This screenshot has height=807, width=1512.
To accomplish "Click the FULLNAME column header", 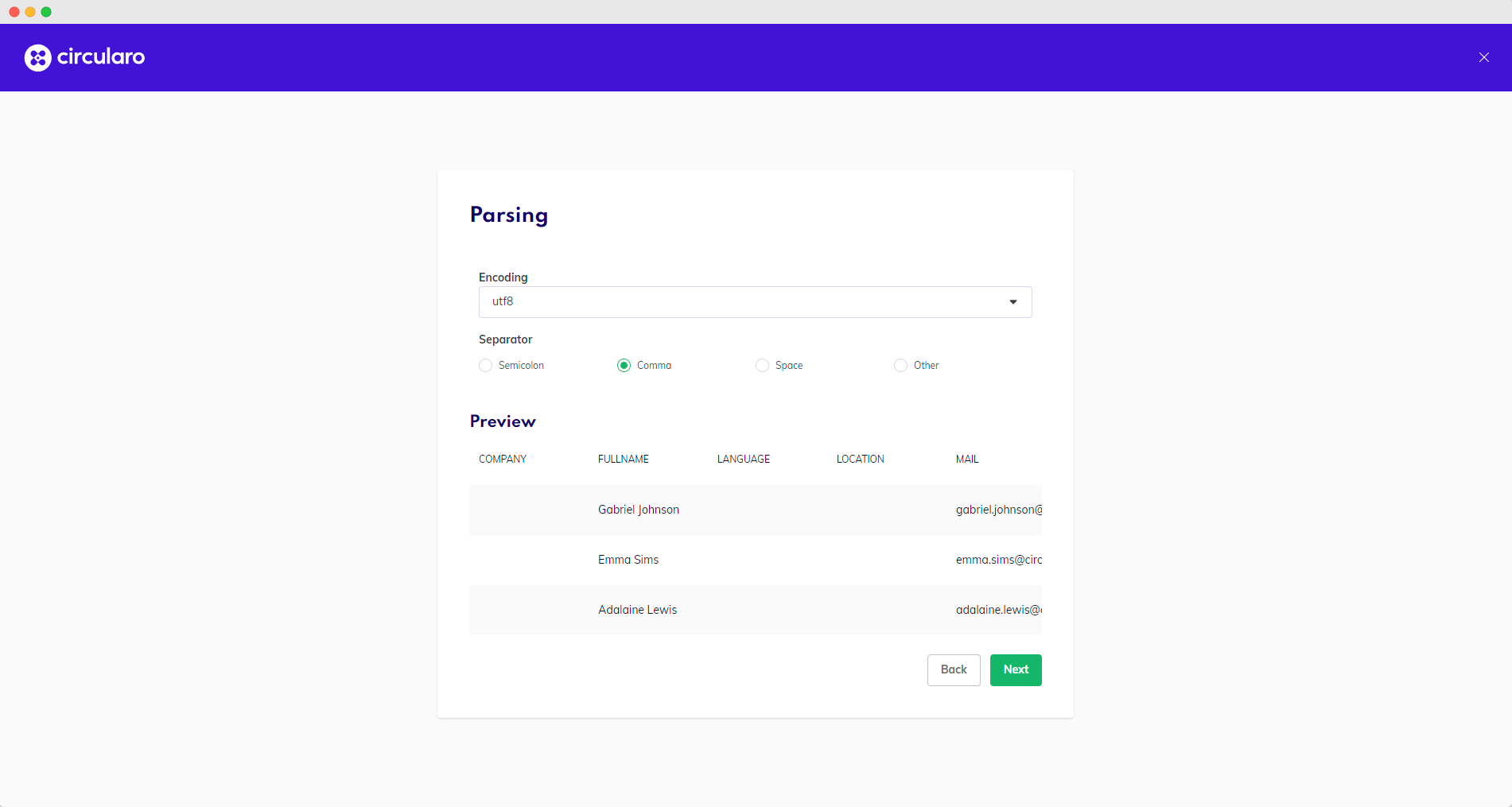I will (624, 460).
